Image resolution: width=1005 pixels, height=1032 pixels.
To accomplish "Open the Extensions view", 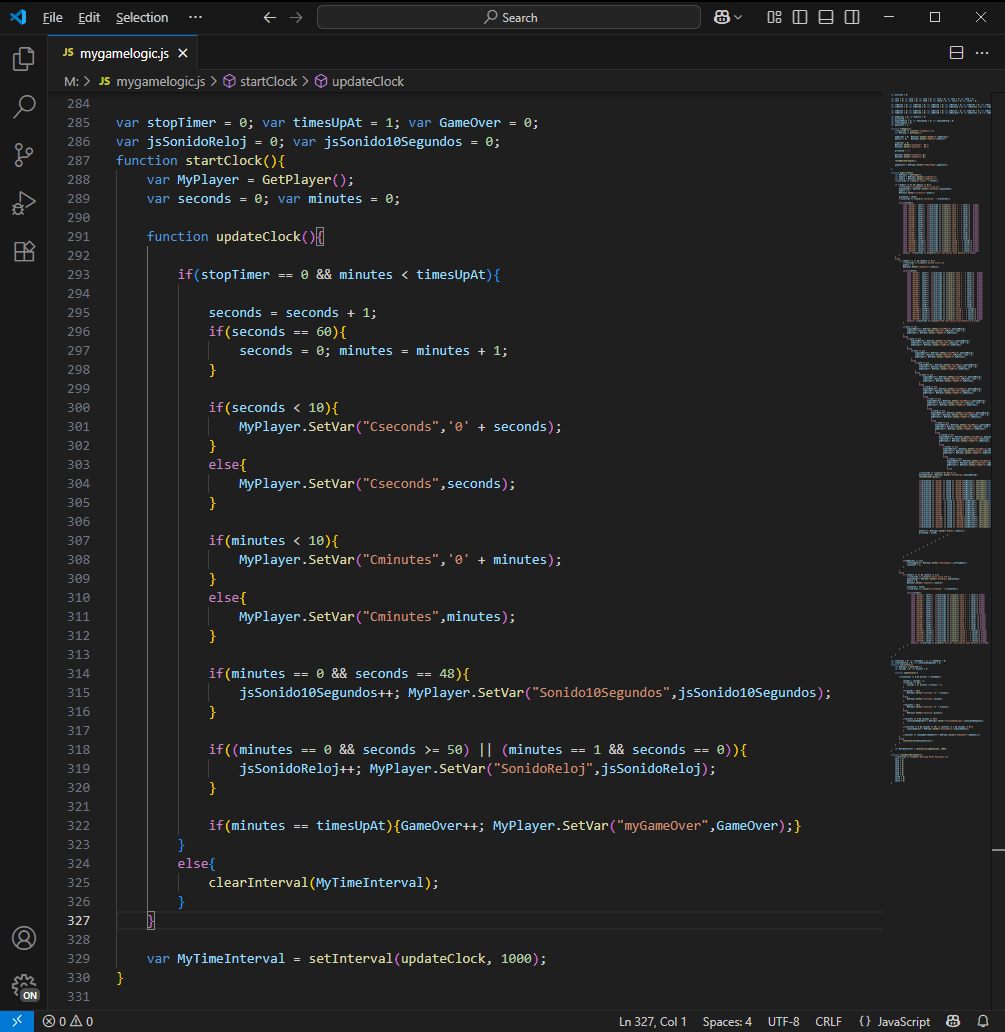I will [24, 251].
